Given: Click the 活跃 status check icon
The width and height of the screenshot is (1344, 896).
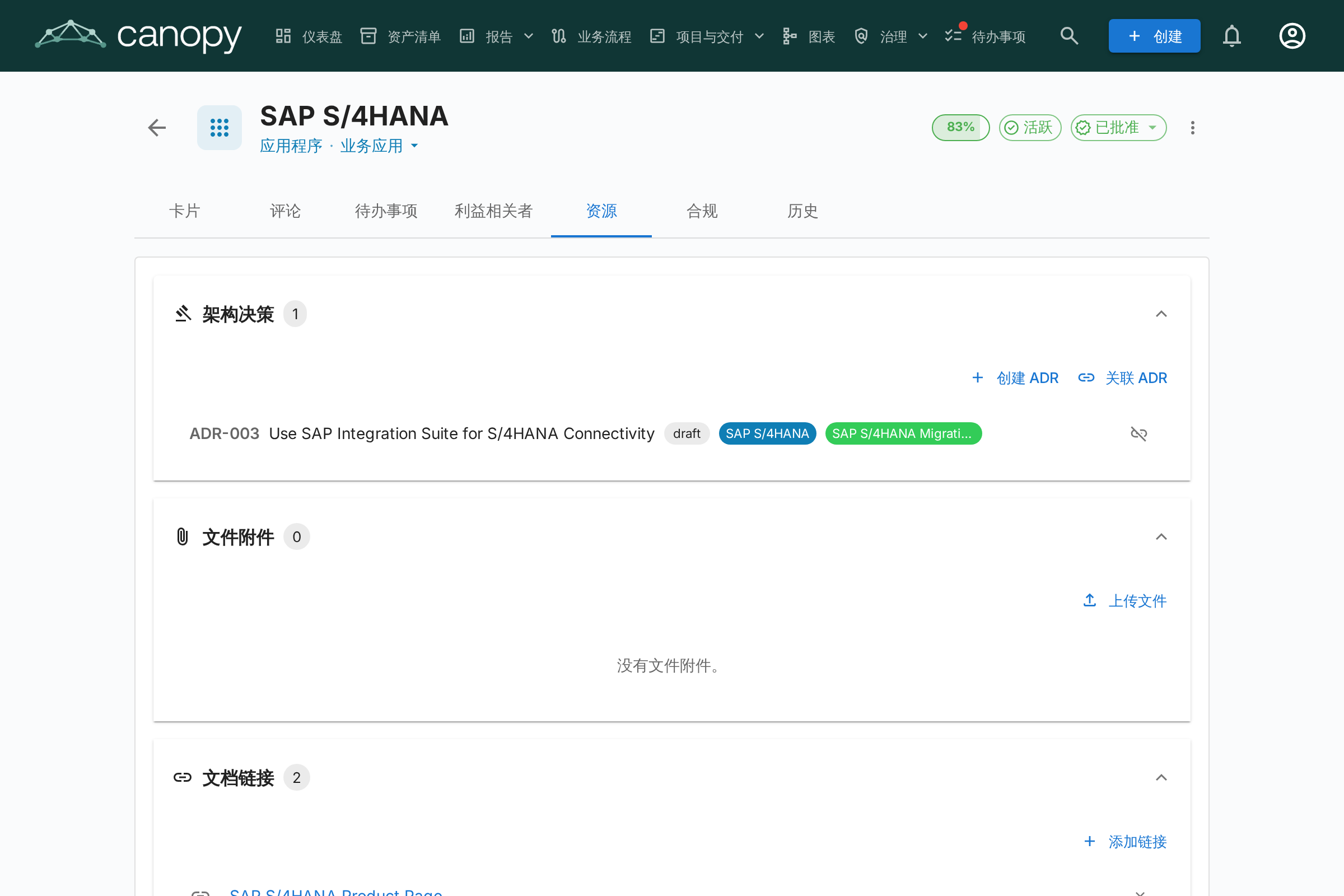Looking at the screenshot, I should click(x=1011, y=128).
